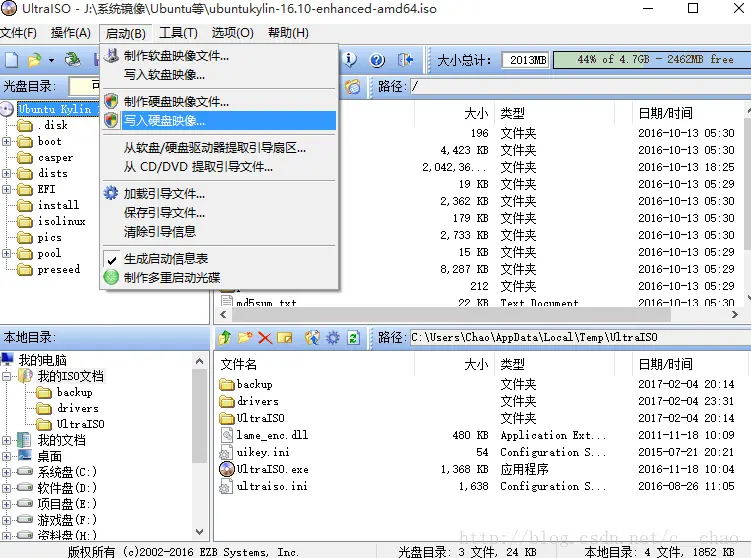Click the Up folder icon in local toolbar

225,338
